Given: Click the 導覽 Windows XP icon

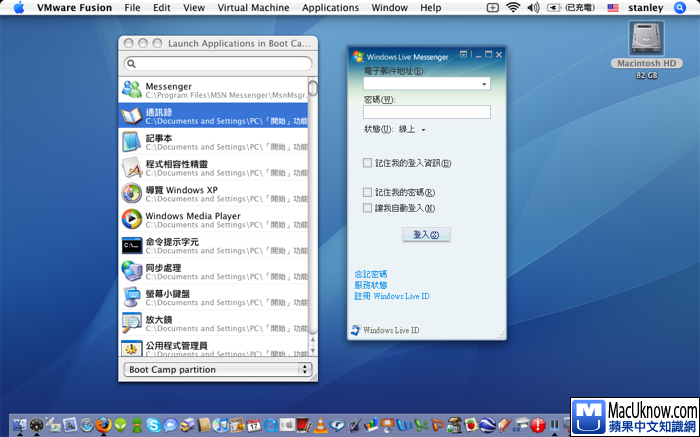Looking at the screenshot, I should pos(132,193).
